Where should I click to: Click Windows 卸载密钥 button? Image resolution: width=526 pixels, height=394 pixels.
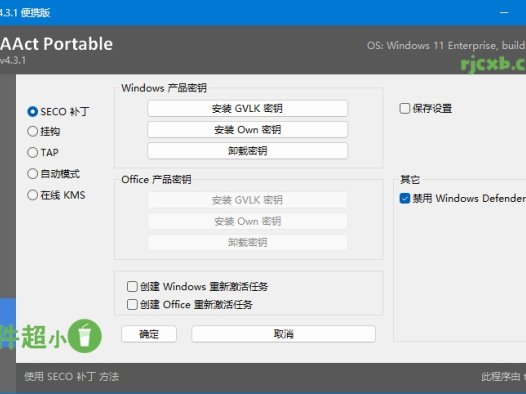(x=247, y=151)
